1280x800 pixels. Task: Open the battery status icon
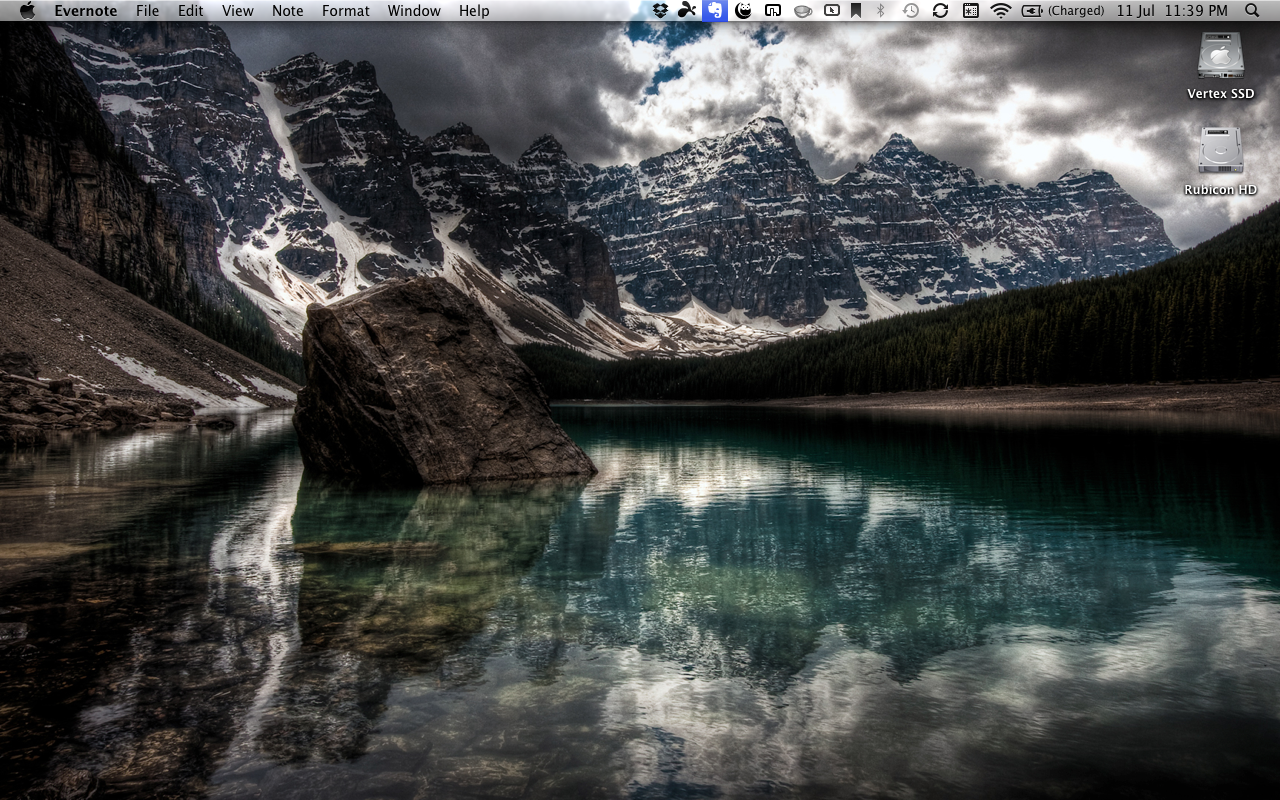click(x=1032, y=10)
